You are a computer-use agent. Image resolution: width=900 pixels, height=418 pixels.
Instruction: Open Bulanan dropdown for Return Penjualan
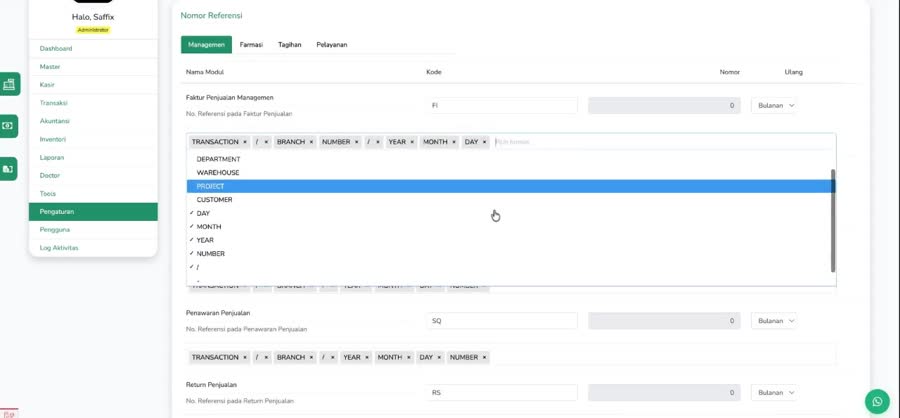pyautogui.click(x=773, y=393)
